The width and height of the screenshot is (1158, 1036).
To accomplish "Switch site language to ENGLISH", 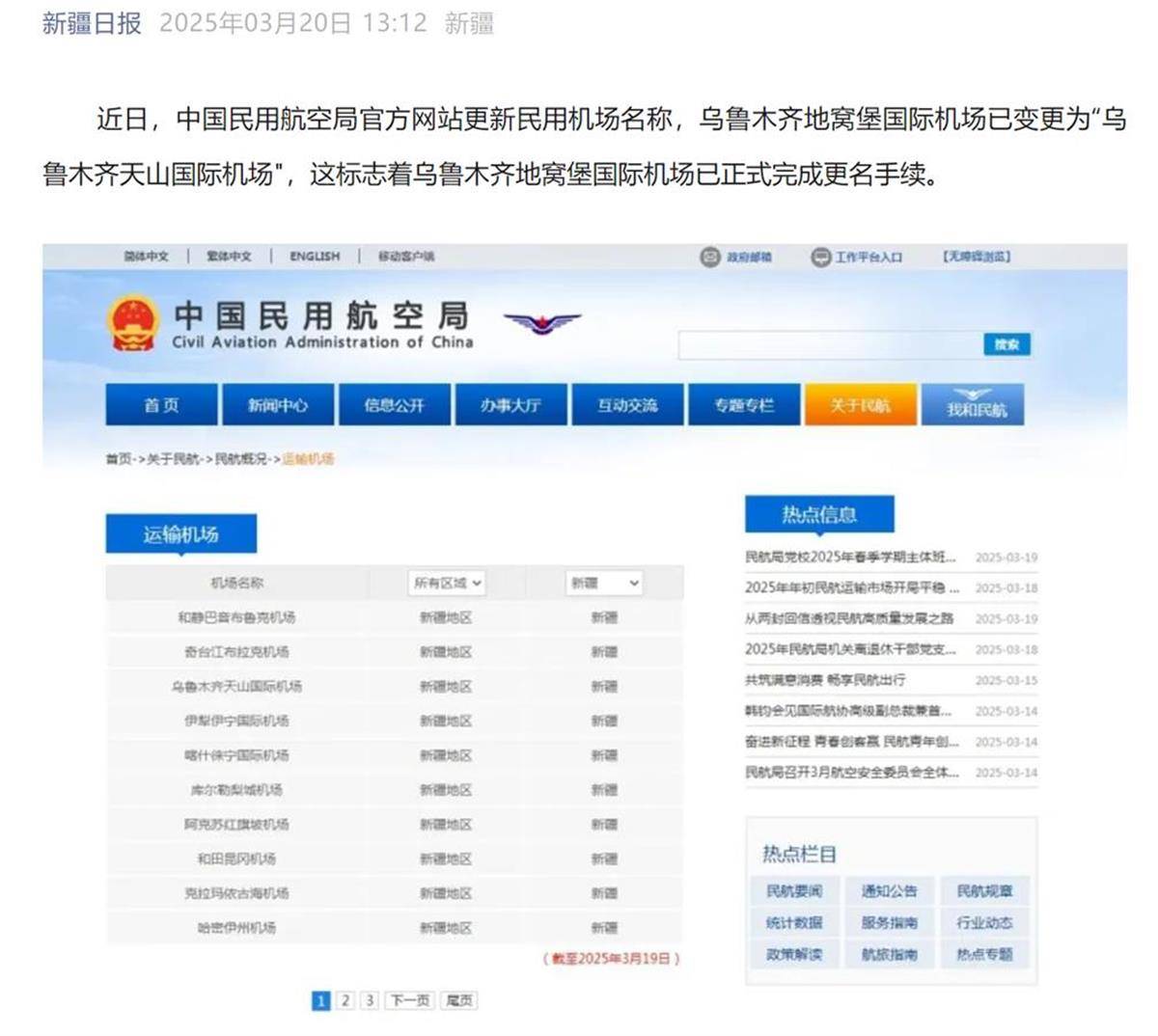I will tap(315, 257).
